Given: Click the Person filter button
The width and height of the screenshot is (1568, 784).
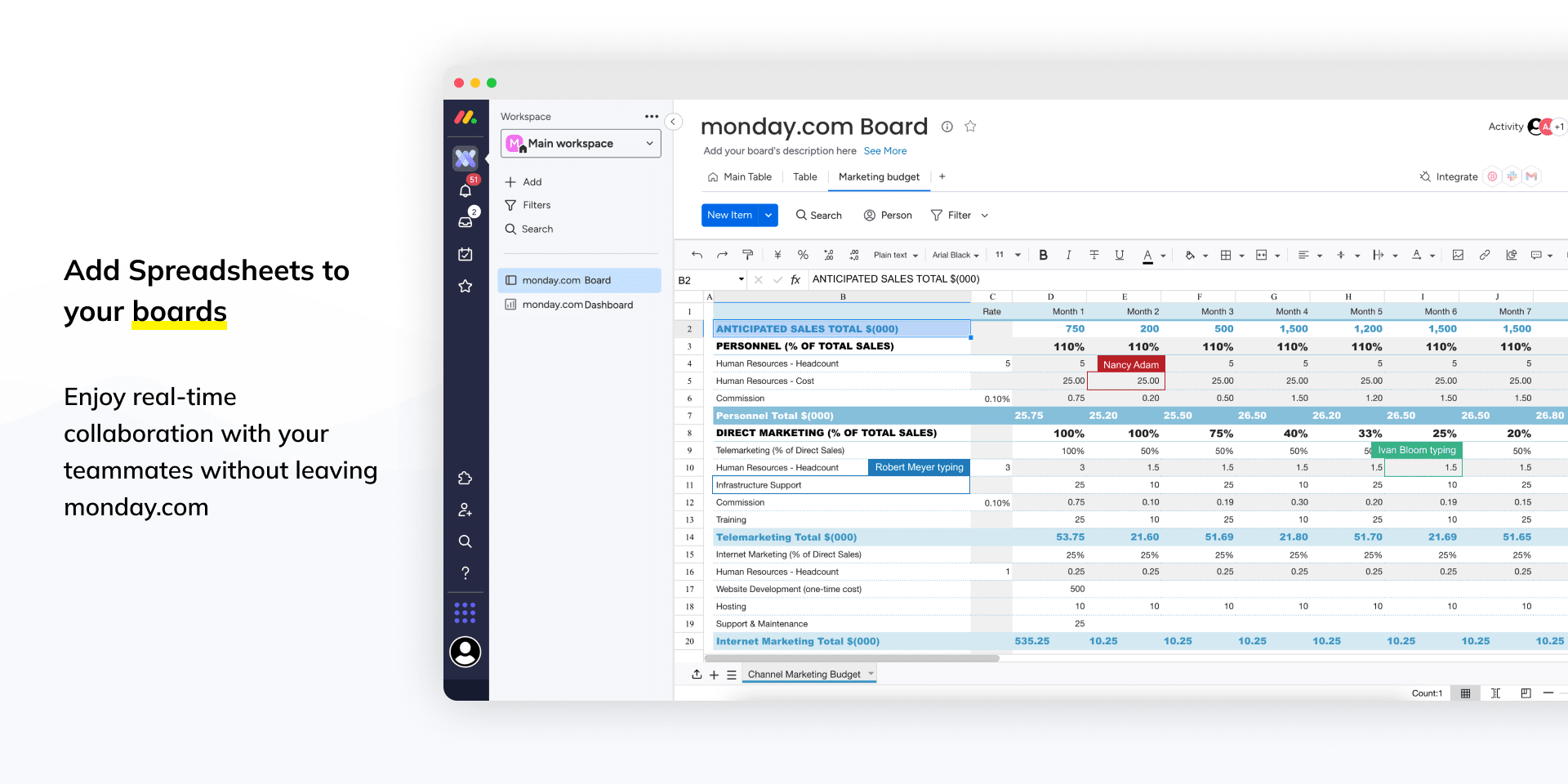Looking at the screenshot, I should (x=888, y=215).
